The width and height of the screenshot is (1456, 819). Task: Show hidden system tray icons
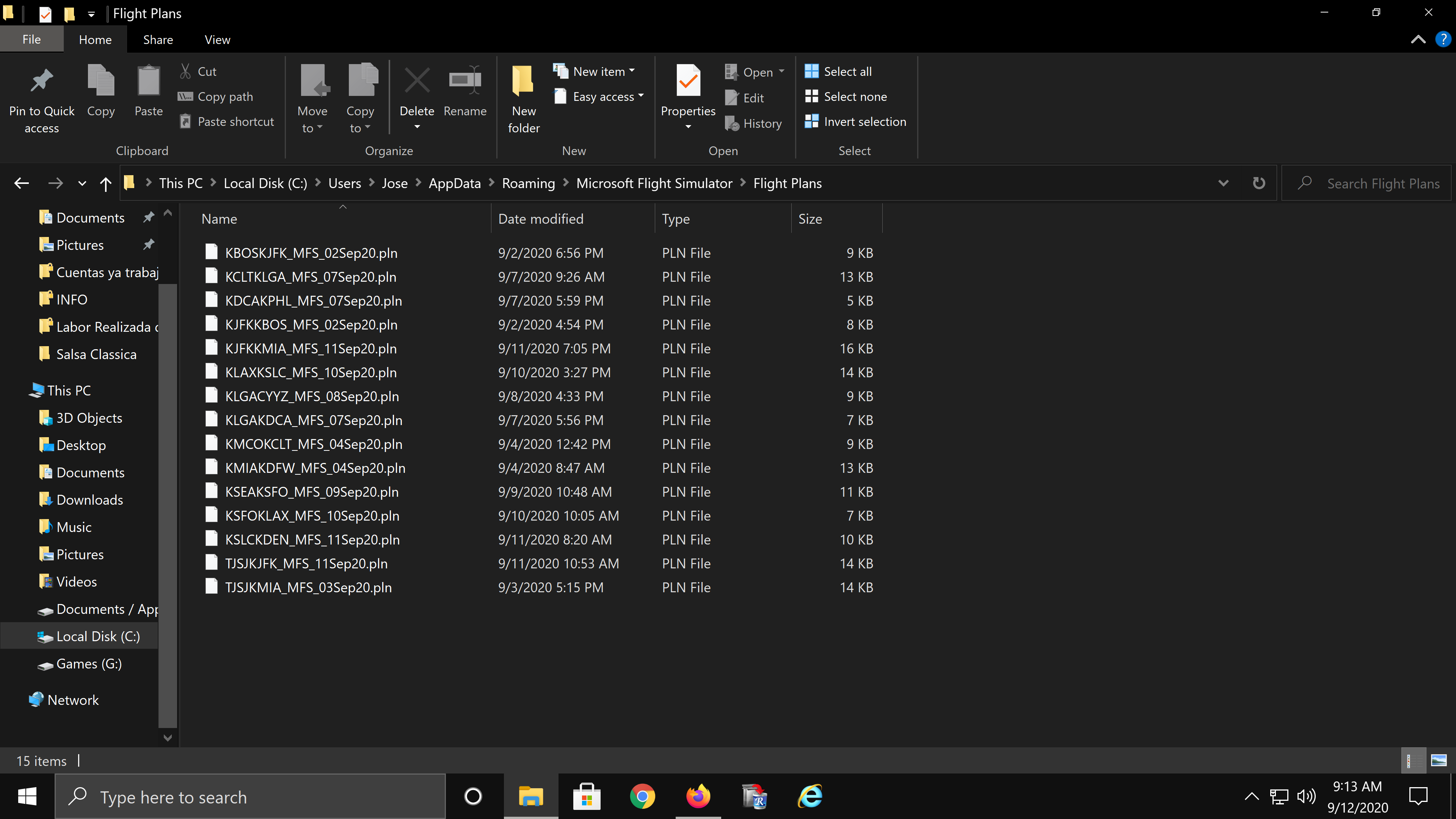pyautogui.click(x=1251, y=796)
